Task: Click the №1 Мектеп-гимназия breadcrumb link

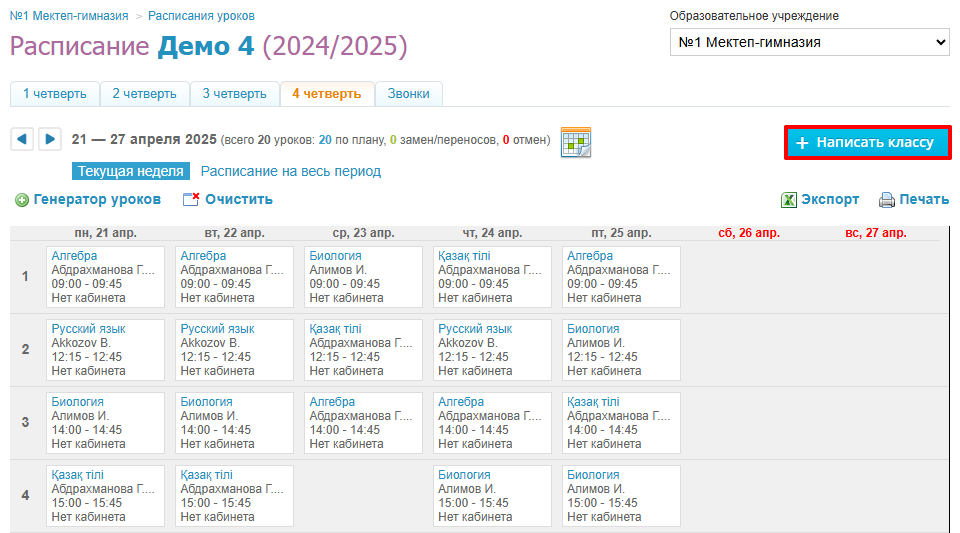Action: click(69, 16)
